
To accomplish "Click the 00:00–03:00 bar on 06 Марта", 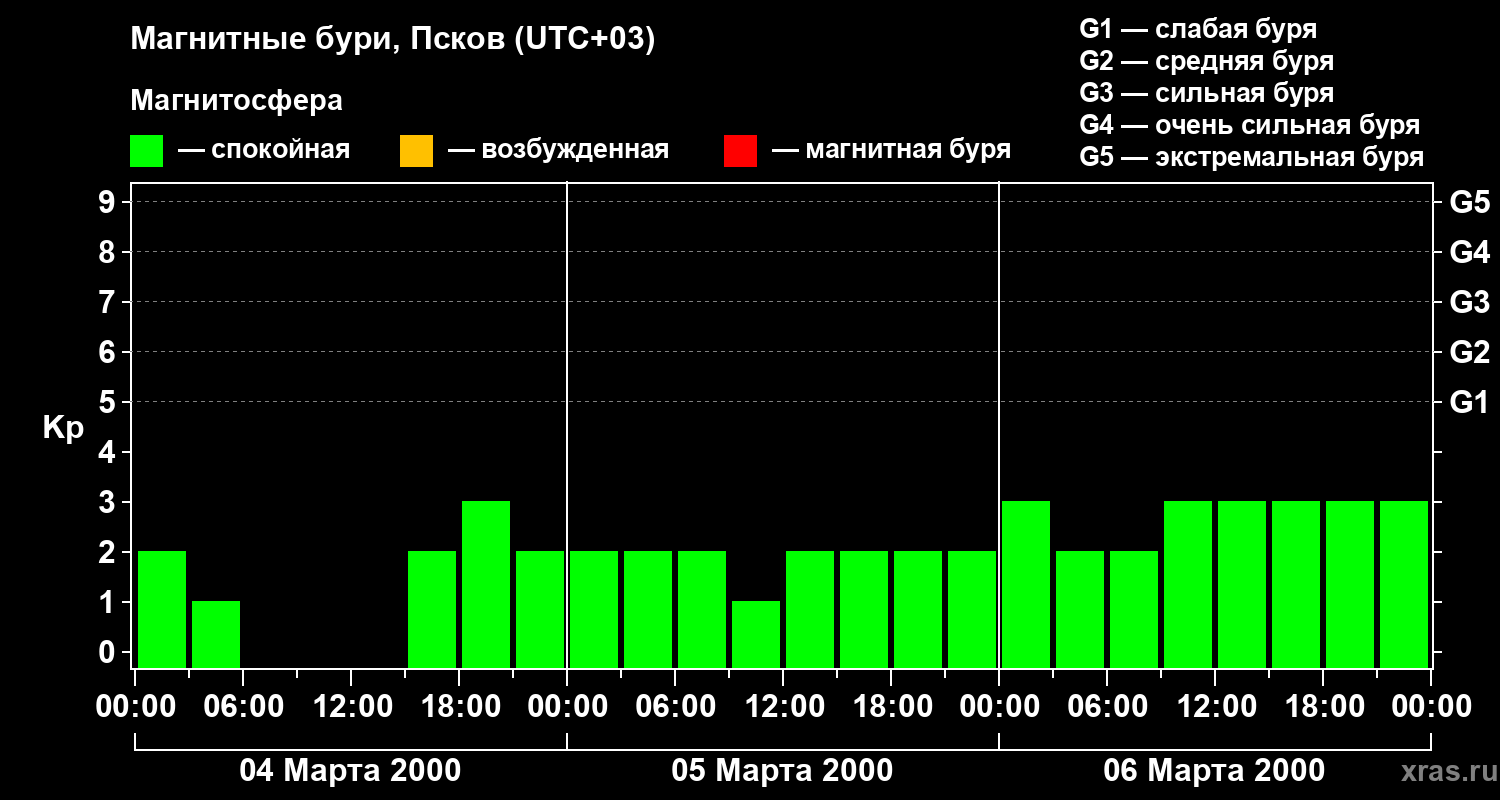I will coord(1026,584).
